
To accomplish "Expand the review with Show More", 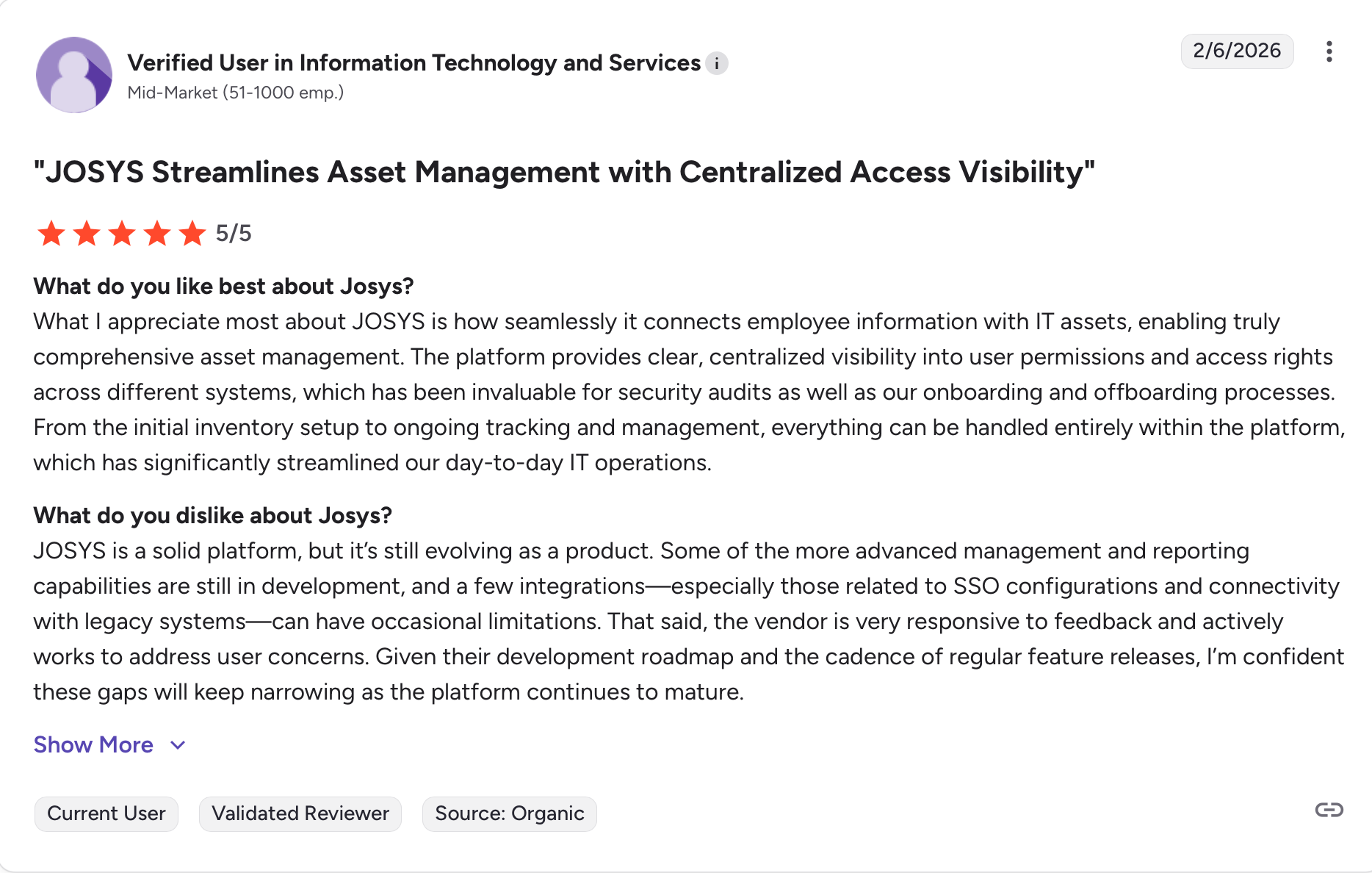I will coord(93,744).
